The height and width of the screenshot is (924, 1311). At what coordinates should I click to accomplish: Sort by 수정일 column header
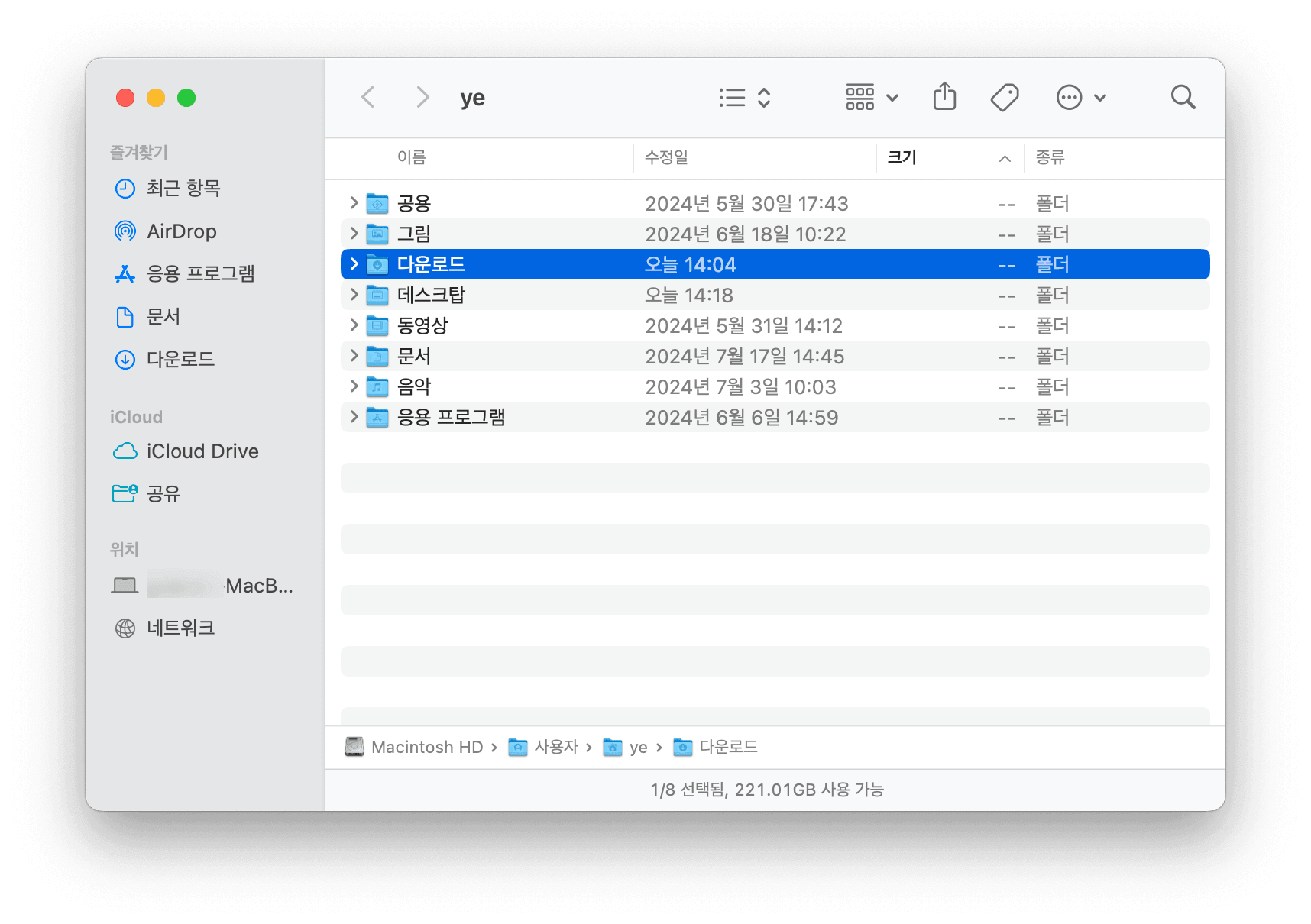[x=666, y=157]
